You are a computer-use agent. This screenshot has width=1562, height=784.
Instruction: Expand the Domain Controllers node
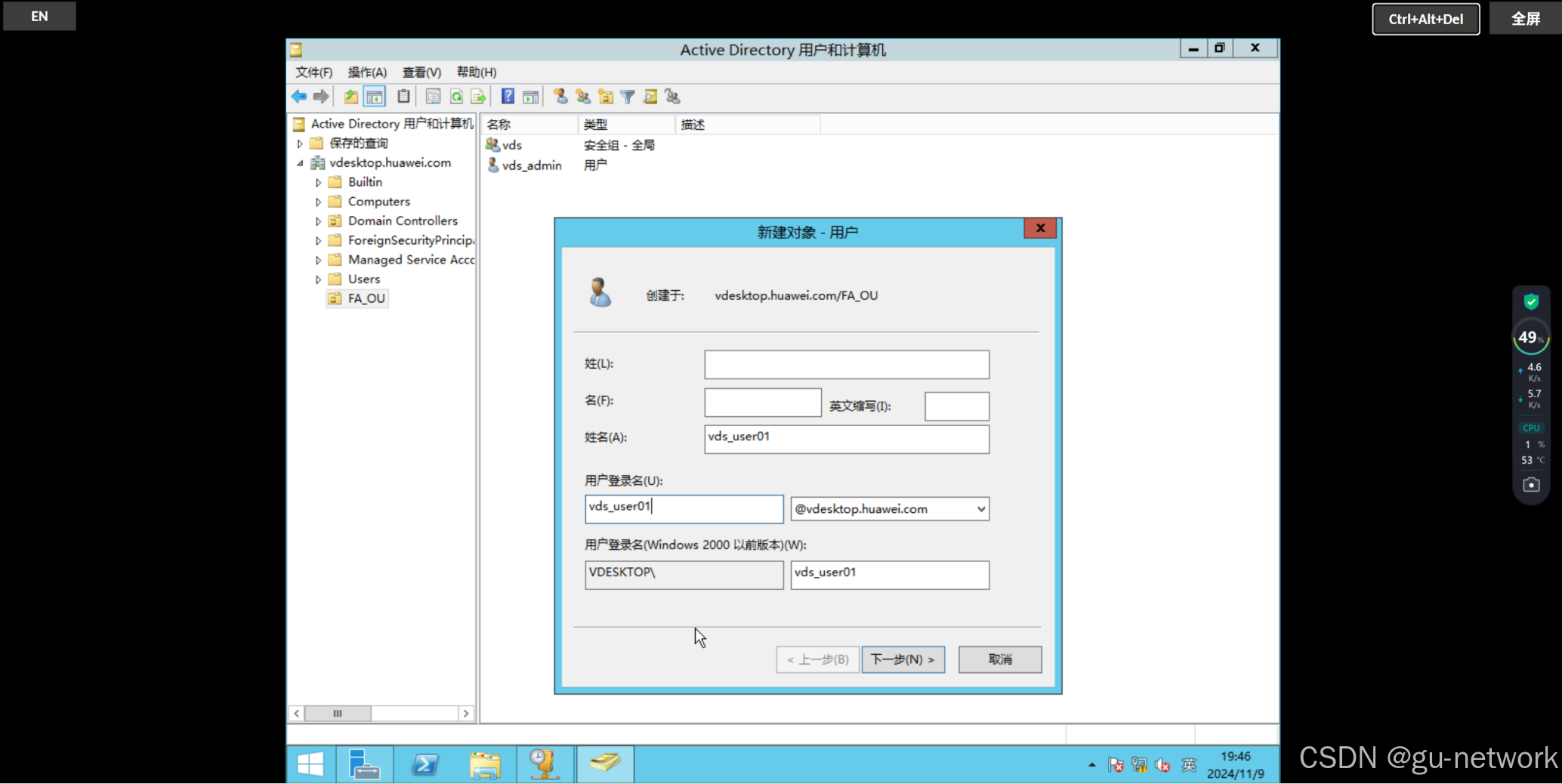click(x=318, y=221)
